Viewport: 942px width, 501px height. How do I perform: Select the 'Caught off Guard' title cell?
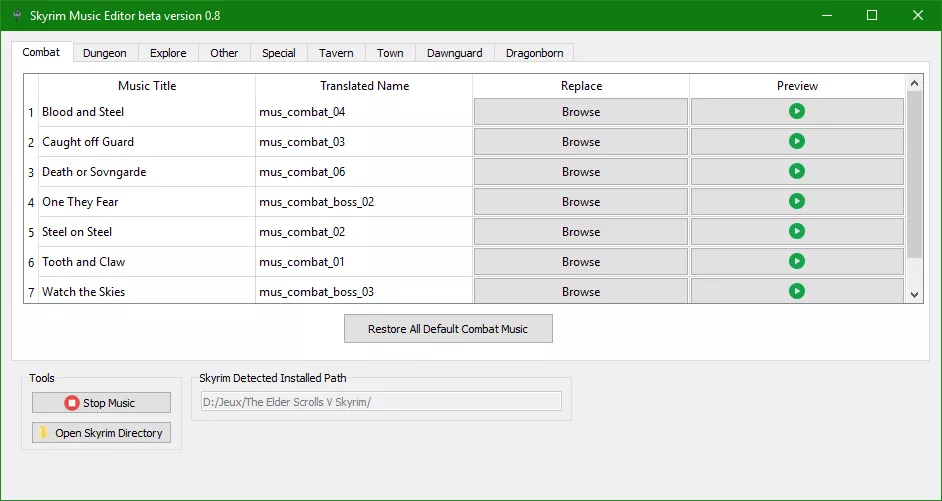click(147, 142)
